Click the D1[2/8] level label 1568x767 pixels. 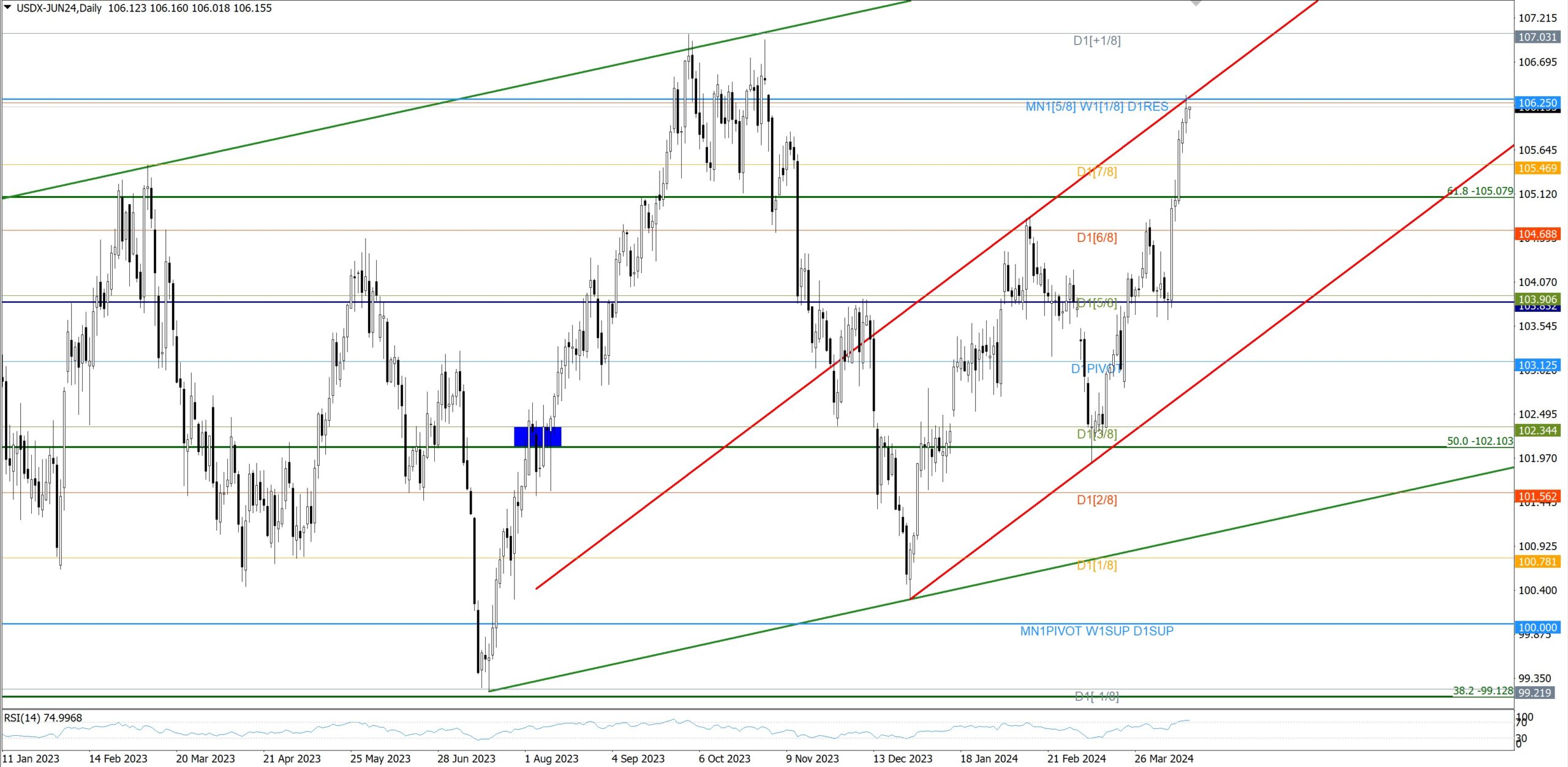click(1096, 500)
